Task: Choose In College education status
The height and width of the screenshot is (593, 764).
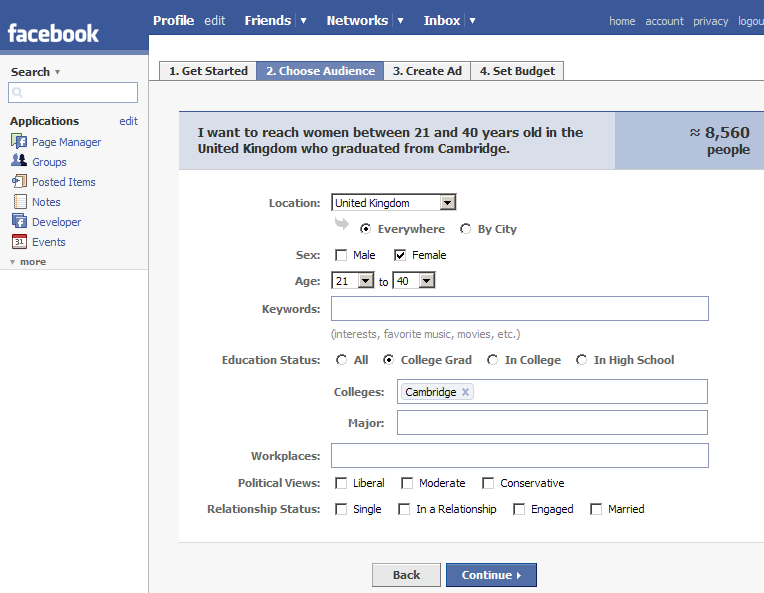Action: pos(493,360)
